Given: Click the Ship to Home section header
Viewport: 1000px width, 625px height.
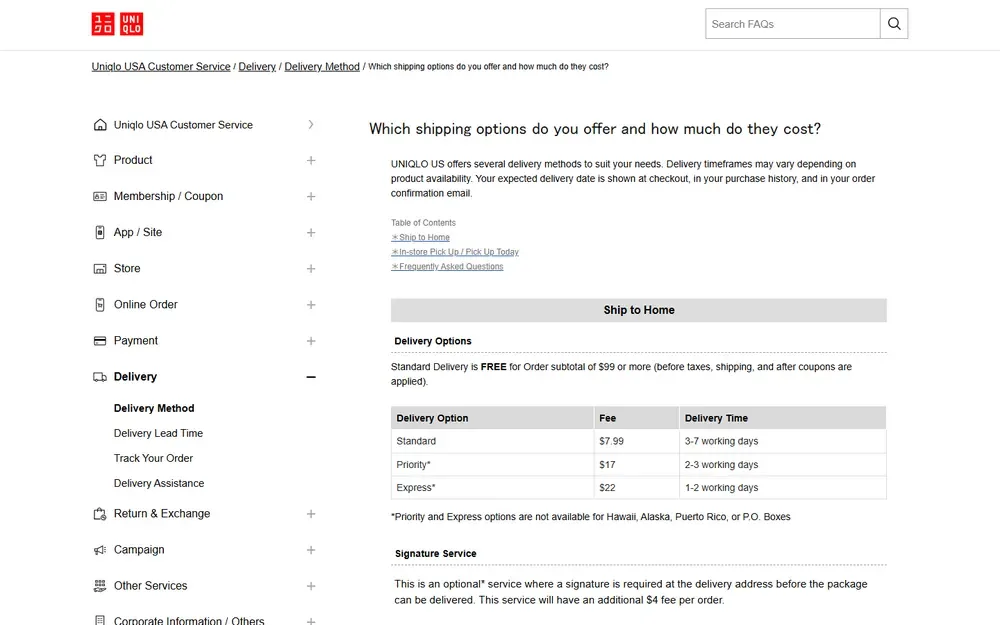Looking at the screenshot, I should (638, 310).
